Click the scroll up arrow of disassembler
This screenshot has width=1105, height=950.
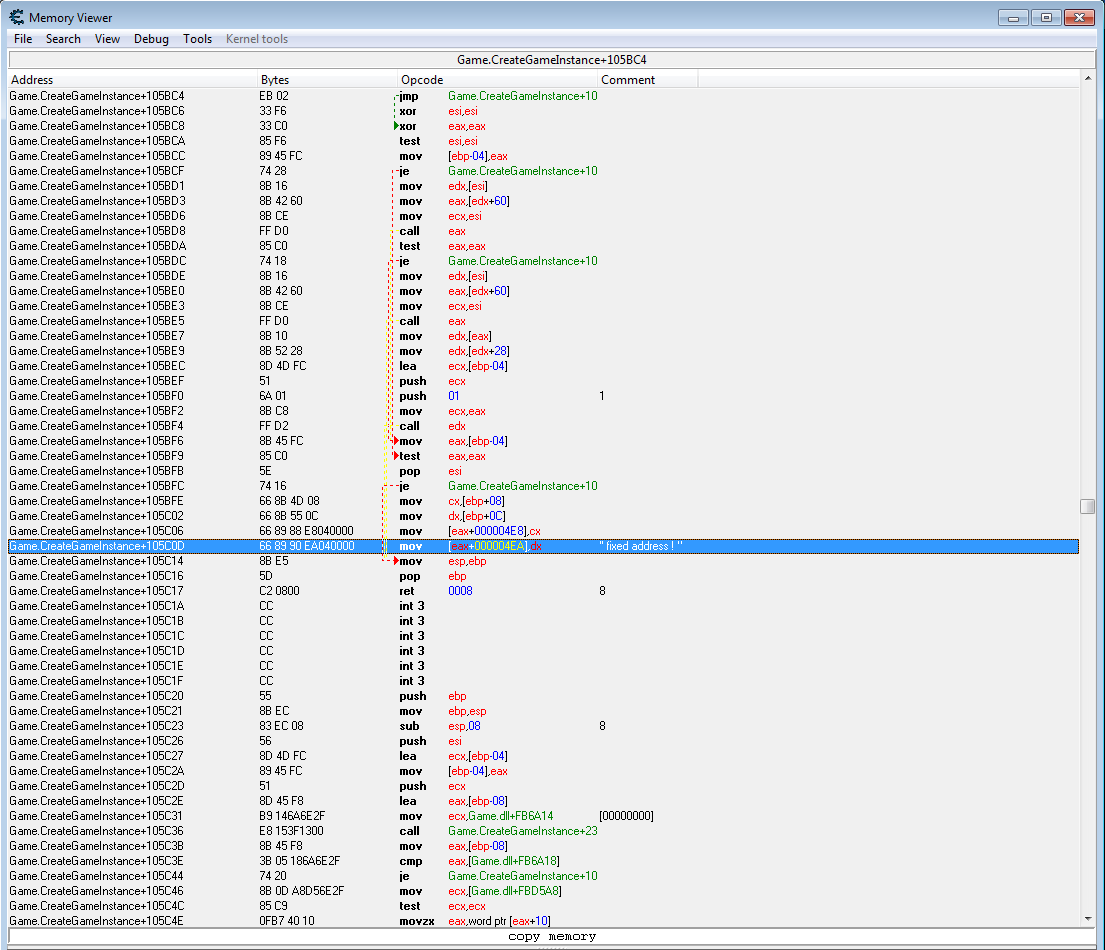point(1087,78)
